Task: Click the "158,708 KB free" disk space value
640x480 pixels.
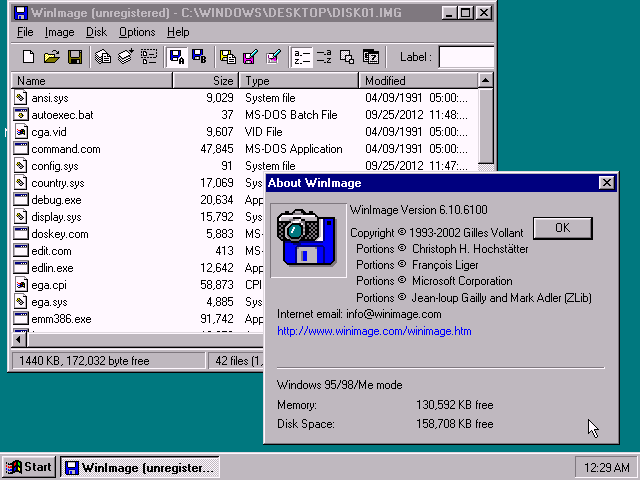Action: [x=455, y=424]
